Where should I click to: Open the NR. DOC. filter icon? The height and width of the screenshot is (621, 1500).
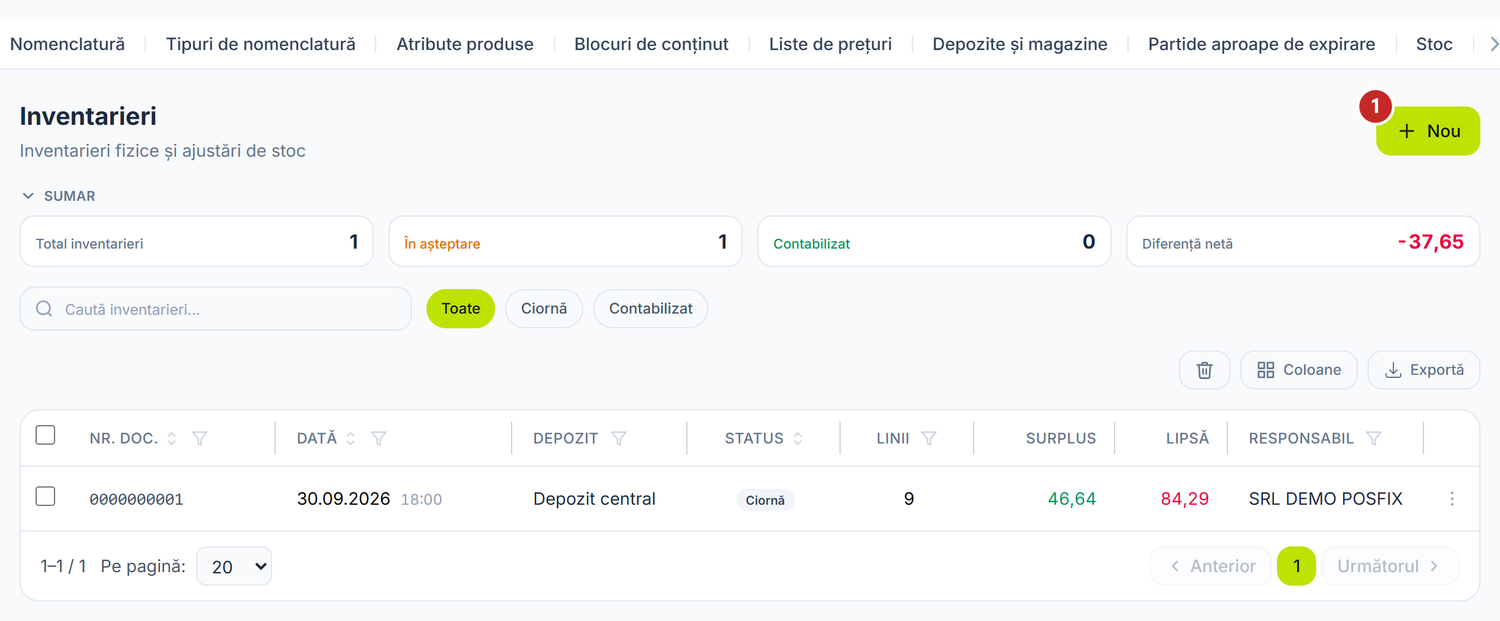(199, 438)
